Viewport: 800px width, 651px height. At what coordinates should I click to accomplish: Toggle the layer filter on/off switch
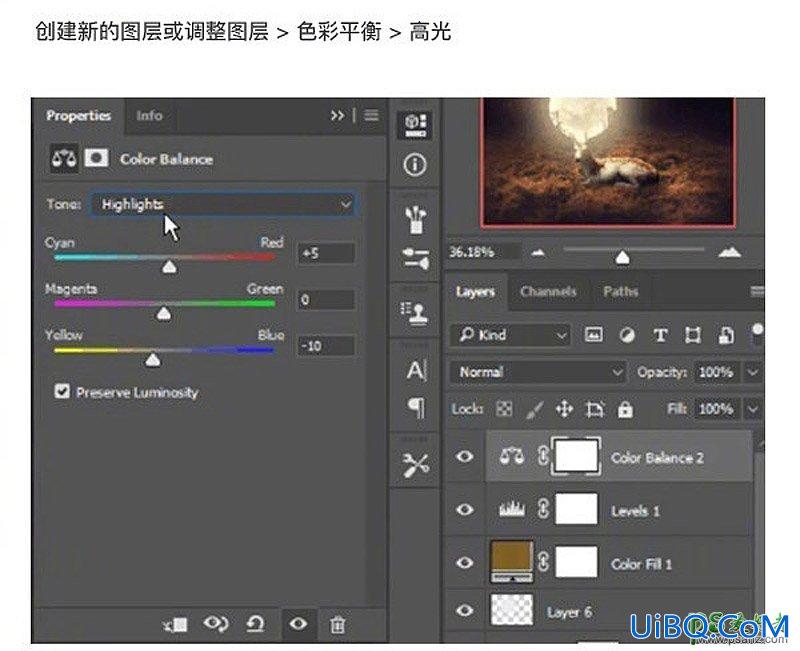[x=757, y=334]
